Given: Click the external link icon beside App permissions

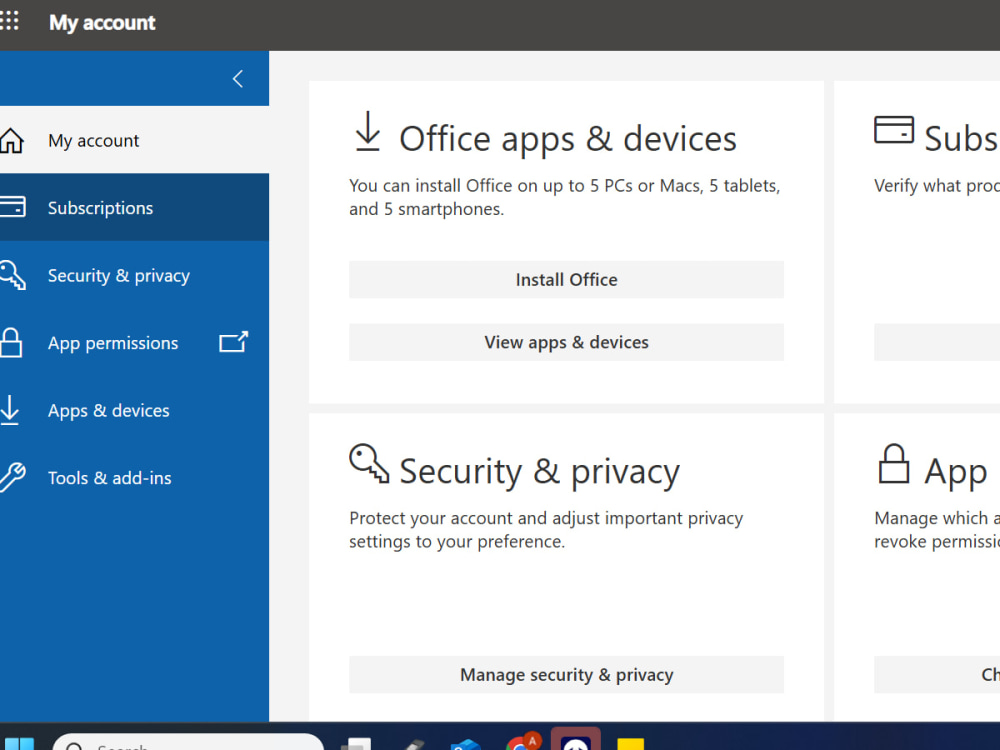Looking at the screenshot, I should pos(233,342).
